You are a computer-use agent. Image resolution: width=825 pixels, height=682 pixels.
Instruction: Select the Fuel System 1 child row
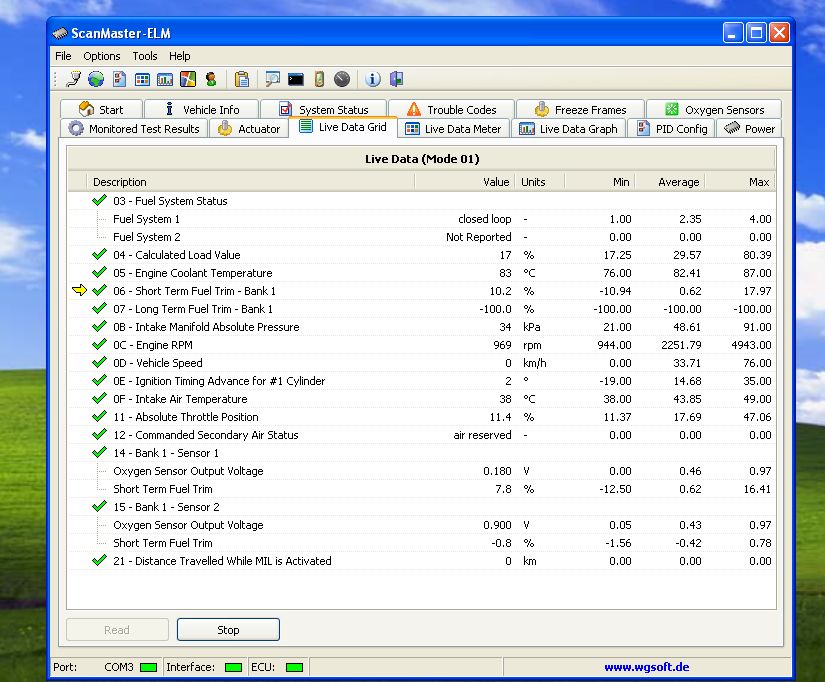coord(421,219)
